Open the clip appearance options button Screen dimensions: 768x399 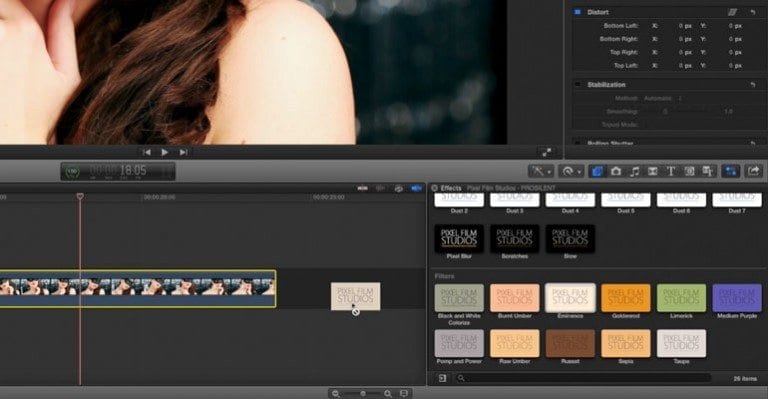point(404,393)
